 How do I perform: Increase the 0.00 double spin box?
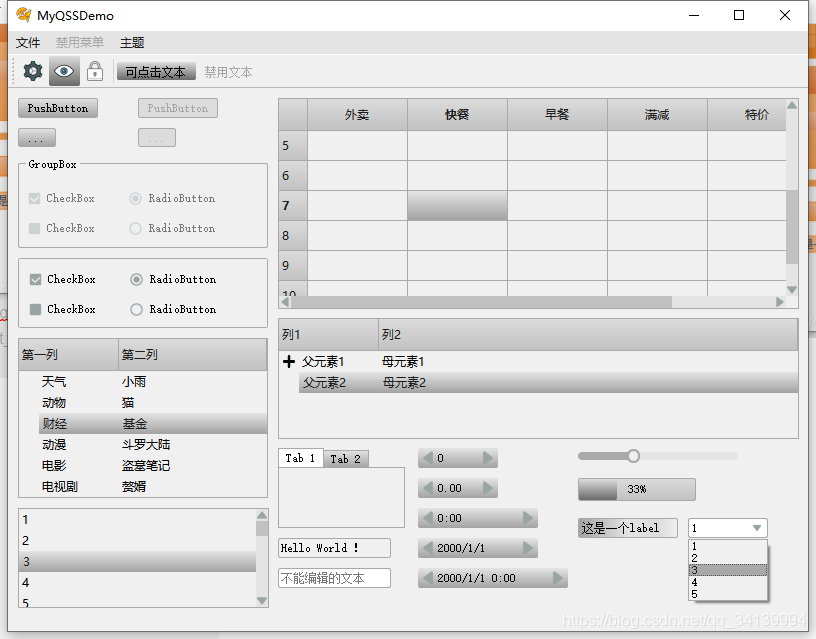click(488, 488)
